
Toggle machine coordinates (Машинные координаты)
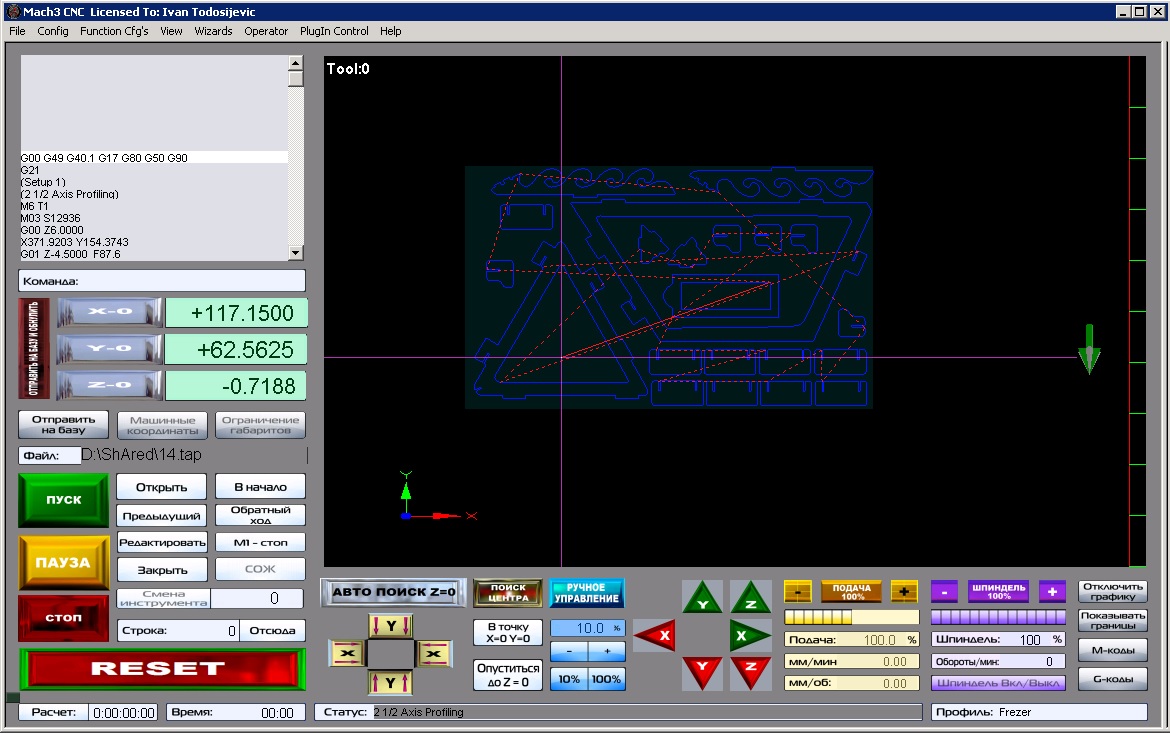162,425
